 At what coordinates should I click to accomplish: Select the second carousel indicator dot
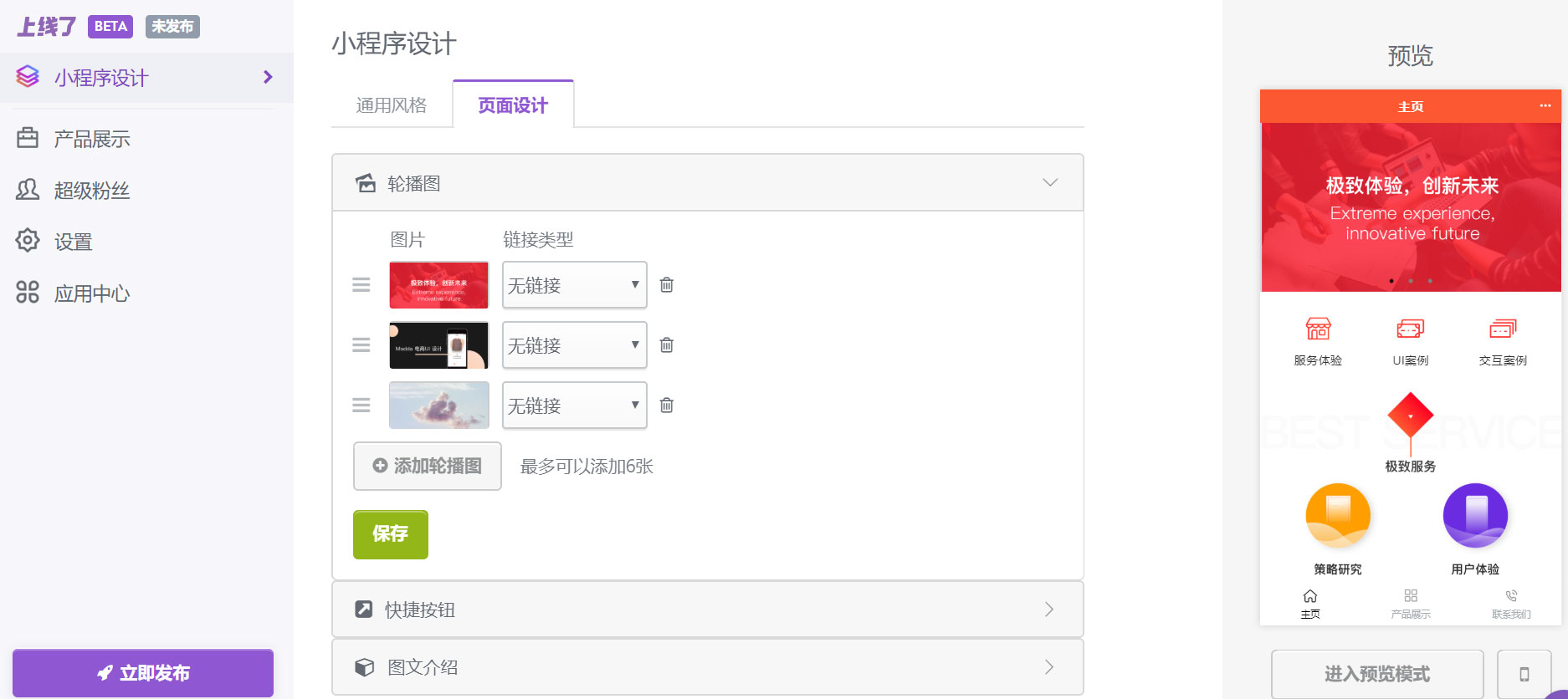pos(1410,281)
